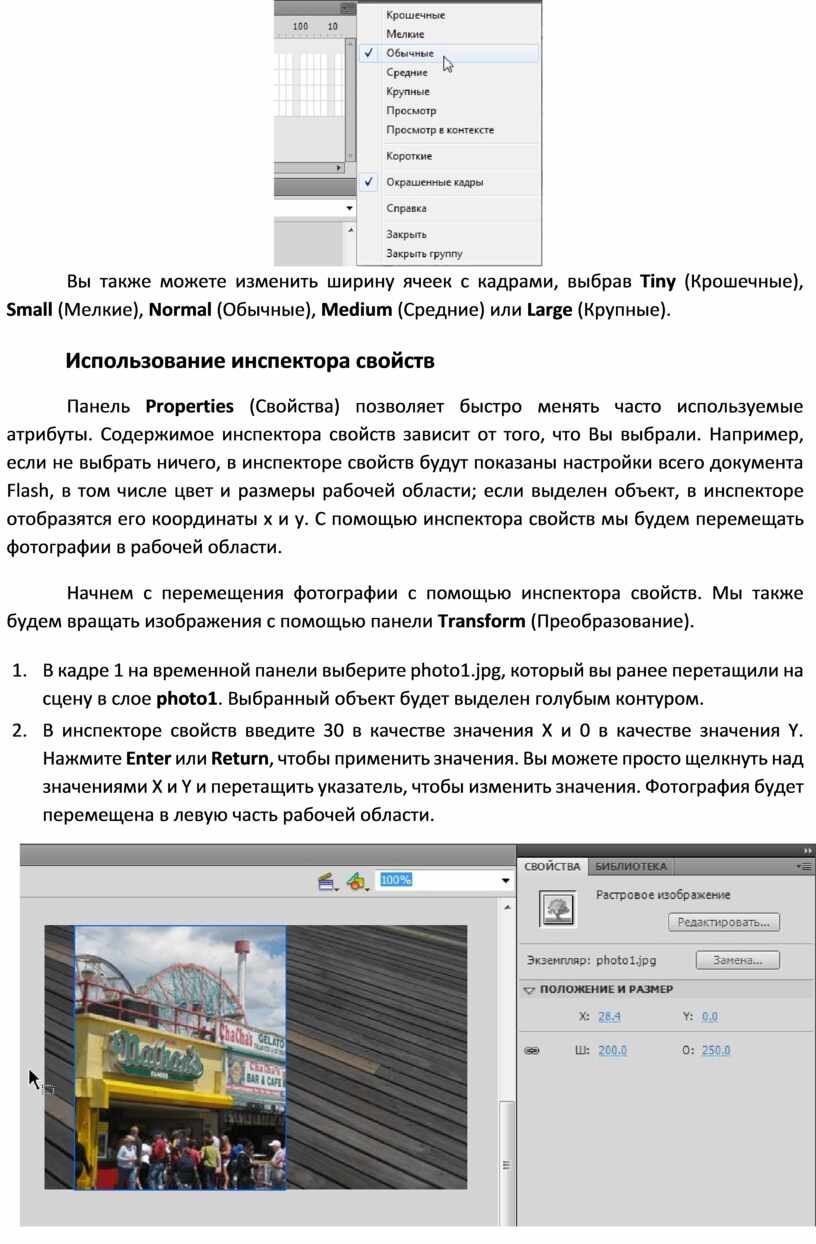Click the Замена... button

pyautogui.click(x=738, y=960)
